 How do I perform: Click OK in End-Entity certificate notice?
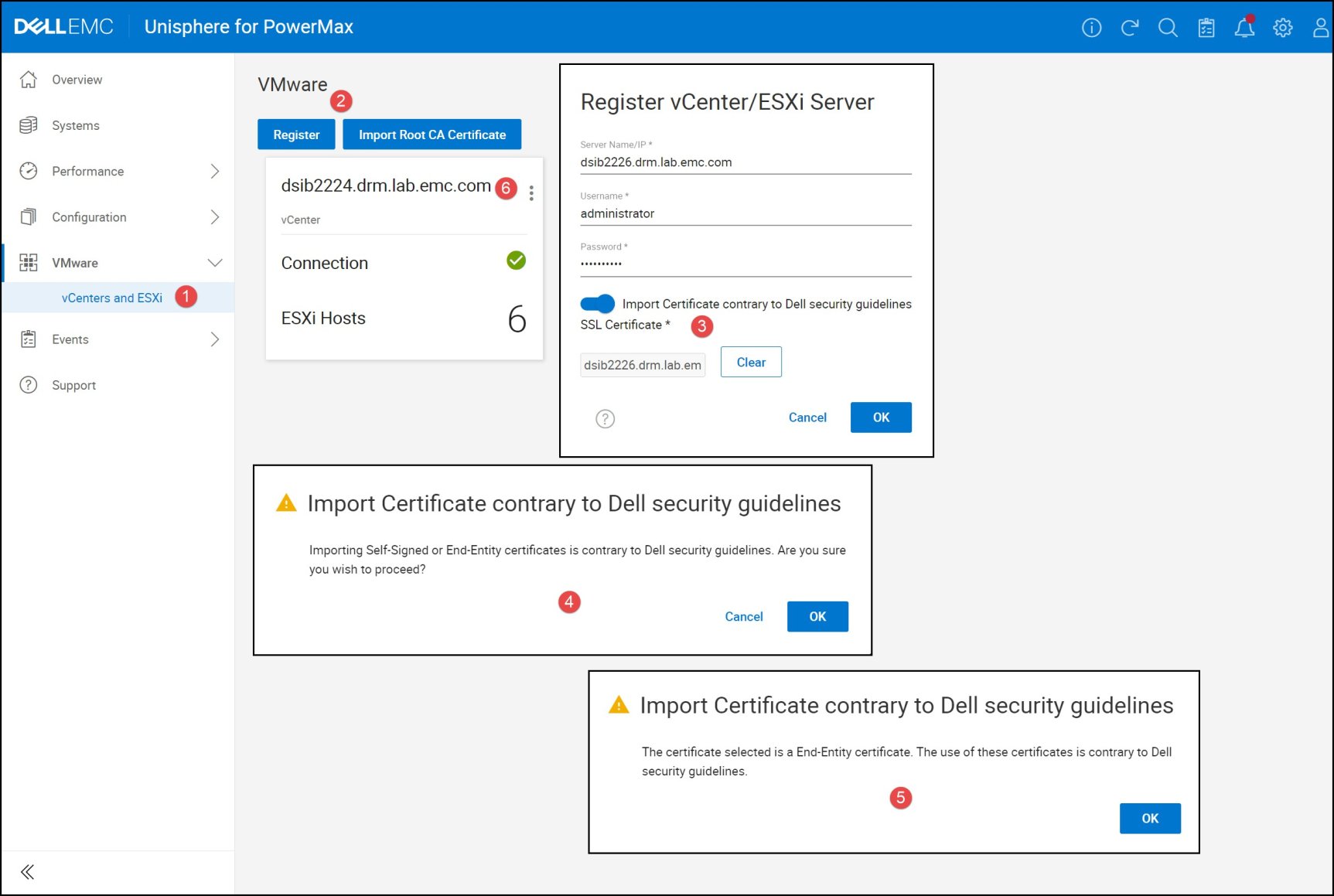[1150, 818]
